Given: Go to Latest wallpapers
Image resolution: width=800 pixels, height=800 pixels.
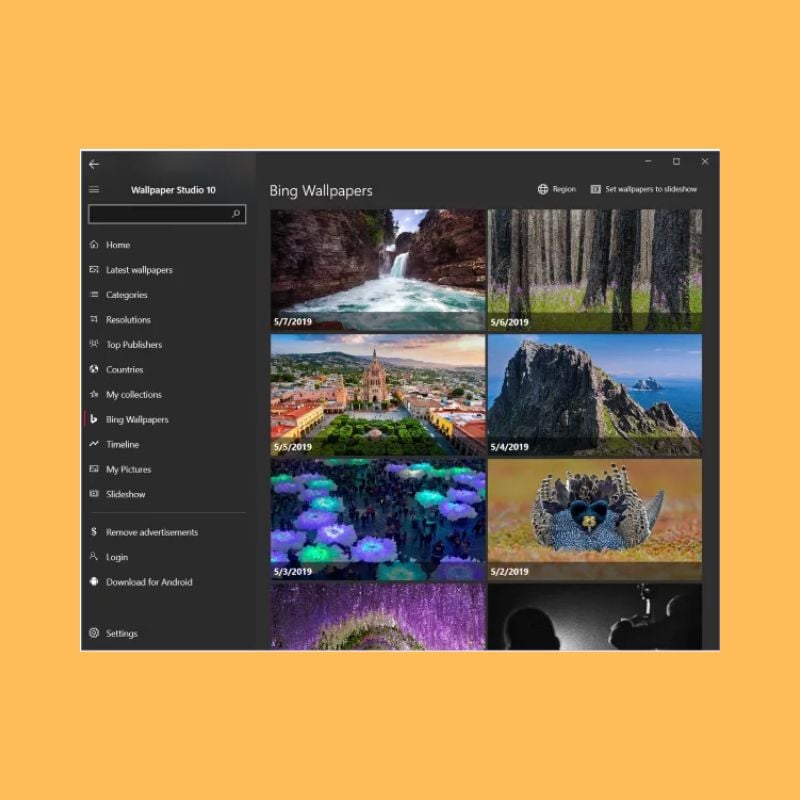Looking at the screenshot, I should (139, 270).
